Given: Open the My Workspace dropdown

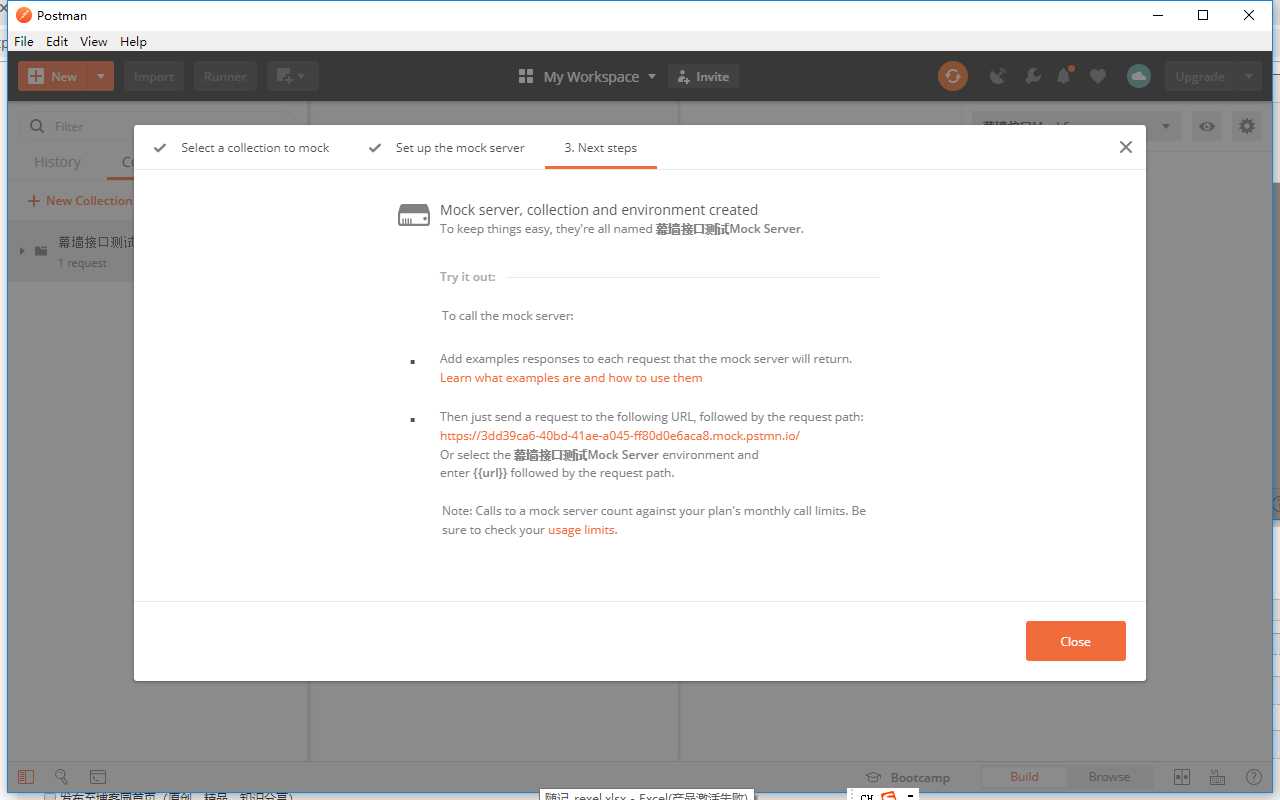Looking at the screenshot, I should coord(588,76).
